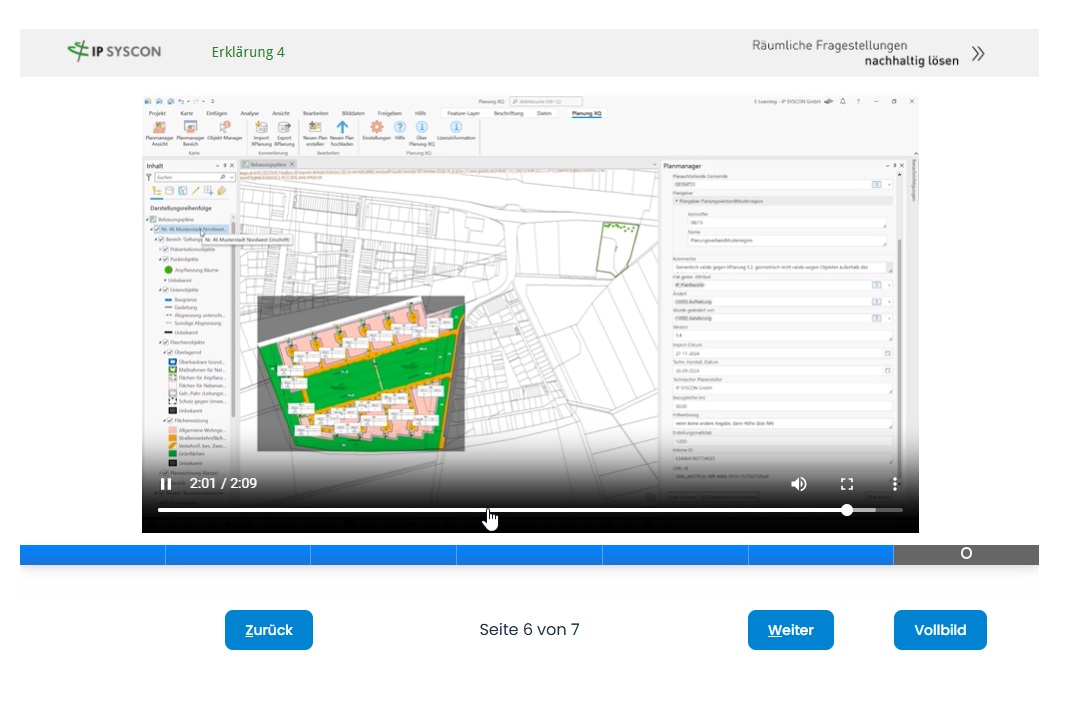Image resolution: width=1067 pixels, height=704 pixels.
Task: Mute the video with the speaker icon
Action: 798,484
